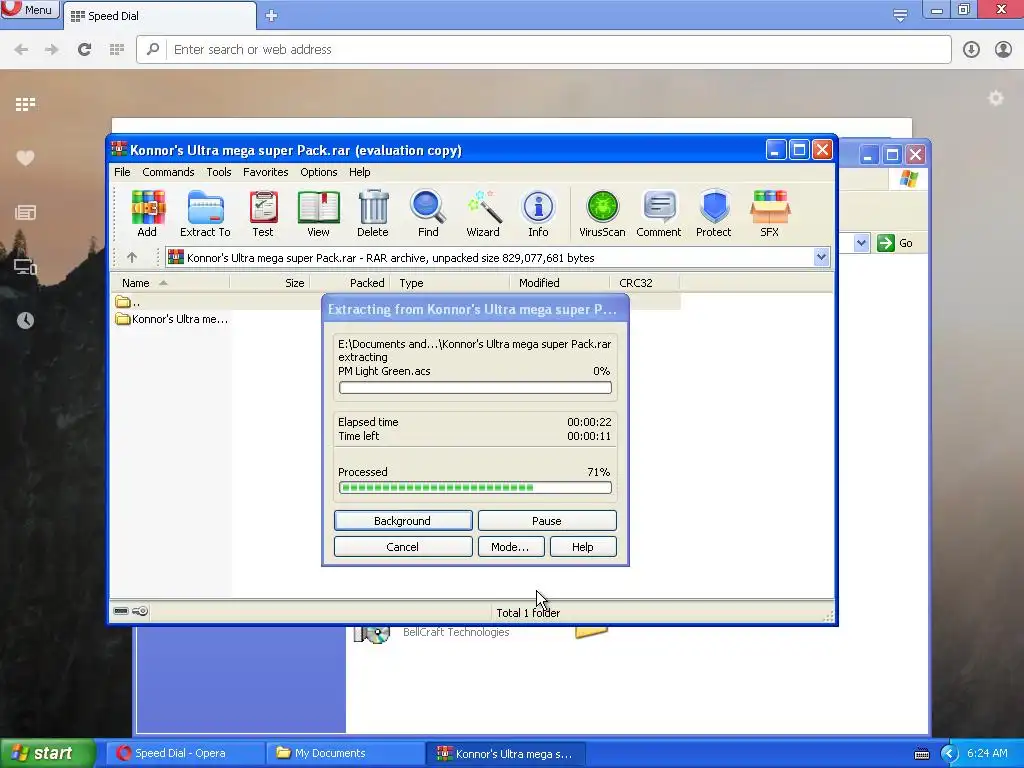Click Go button in My Documents window
This screenshot has width=1024, height=768.
pyautogui.click(x=895, y=243)
